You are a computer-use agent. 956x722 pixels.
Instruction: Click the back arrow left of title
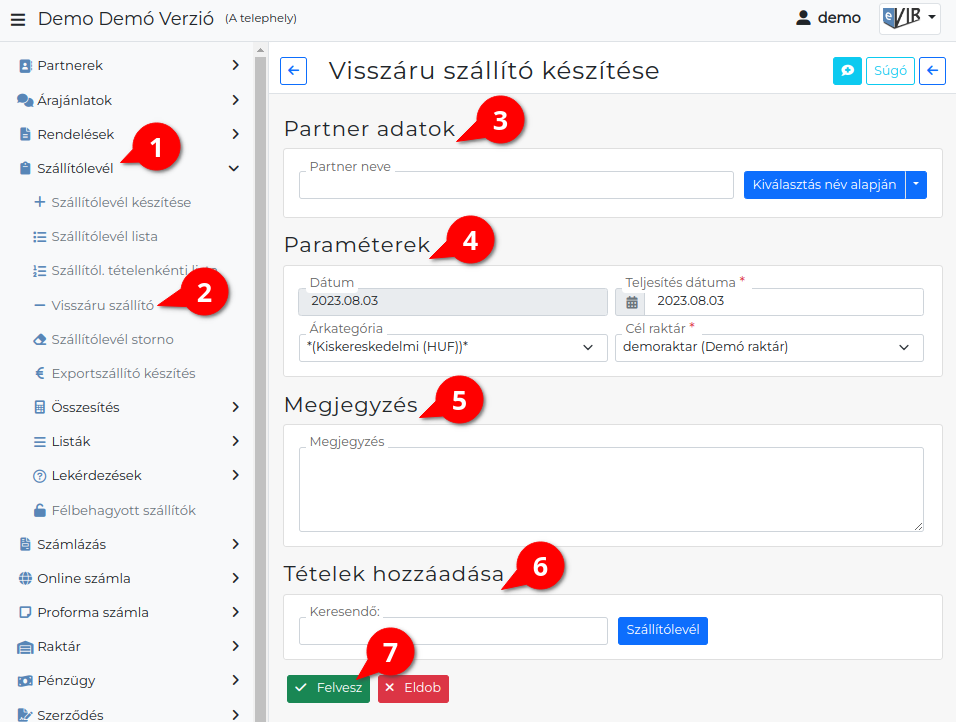[x=293, y=70]
